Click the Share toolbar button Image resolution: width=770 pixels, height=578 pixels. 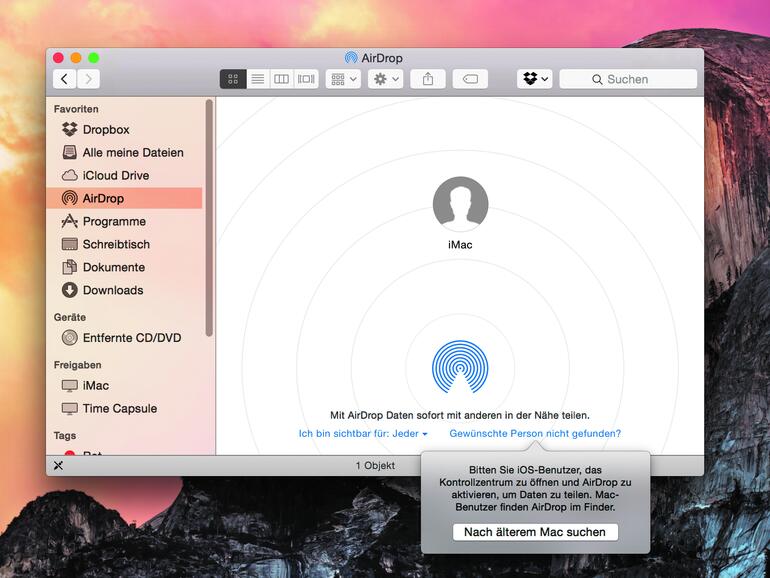coord(428,79)
